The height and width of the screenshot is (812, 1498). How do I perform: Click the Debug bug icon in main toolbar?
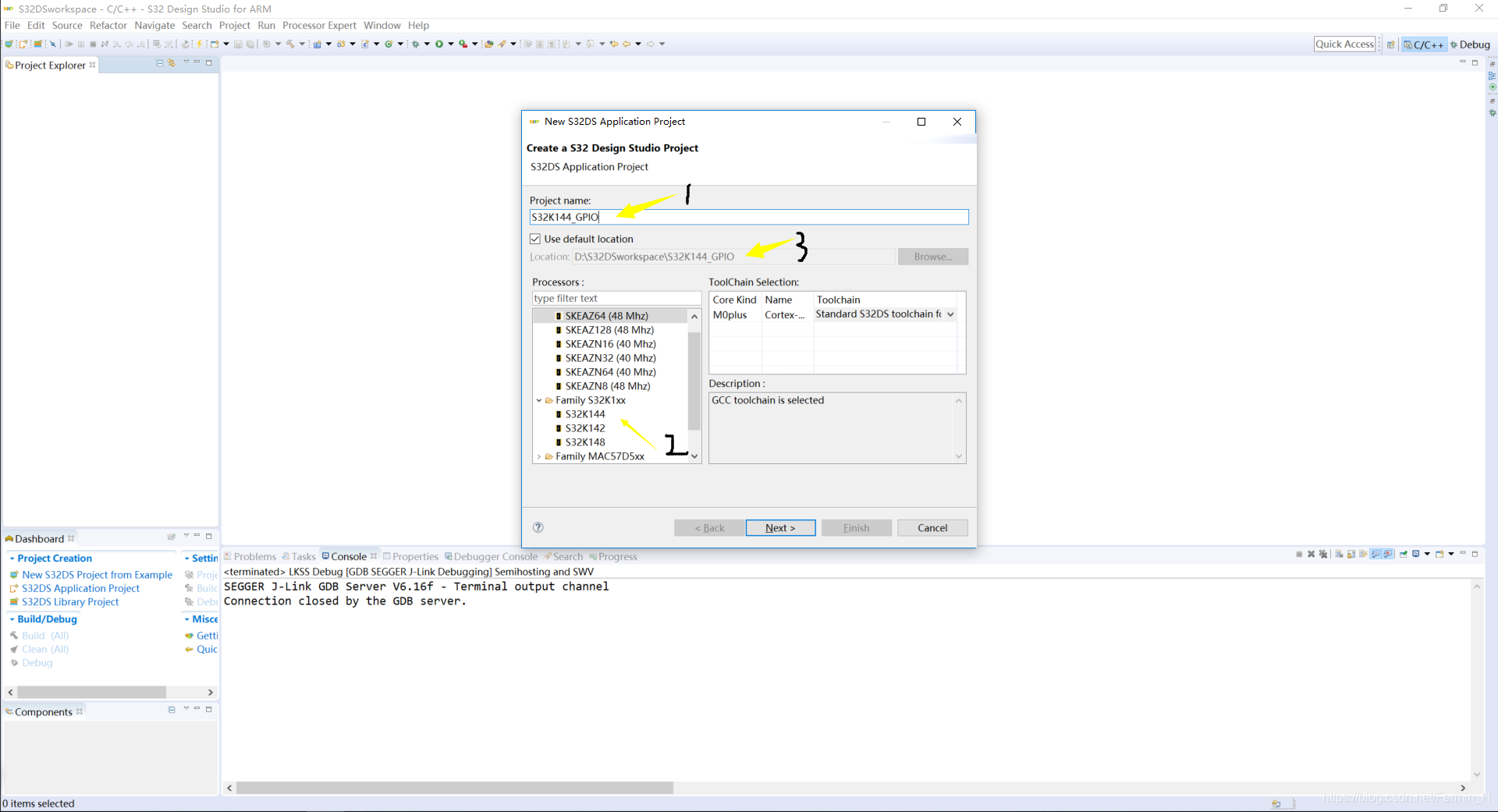[x=415, y=44]
